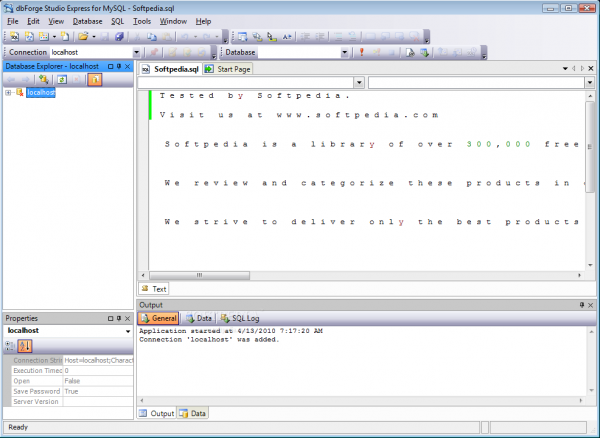Click the new connection icon in Database Explorer
600x438 pixels.
pos(44,79)
